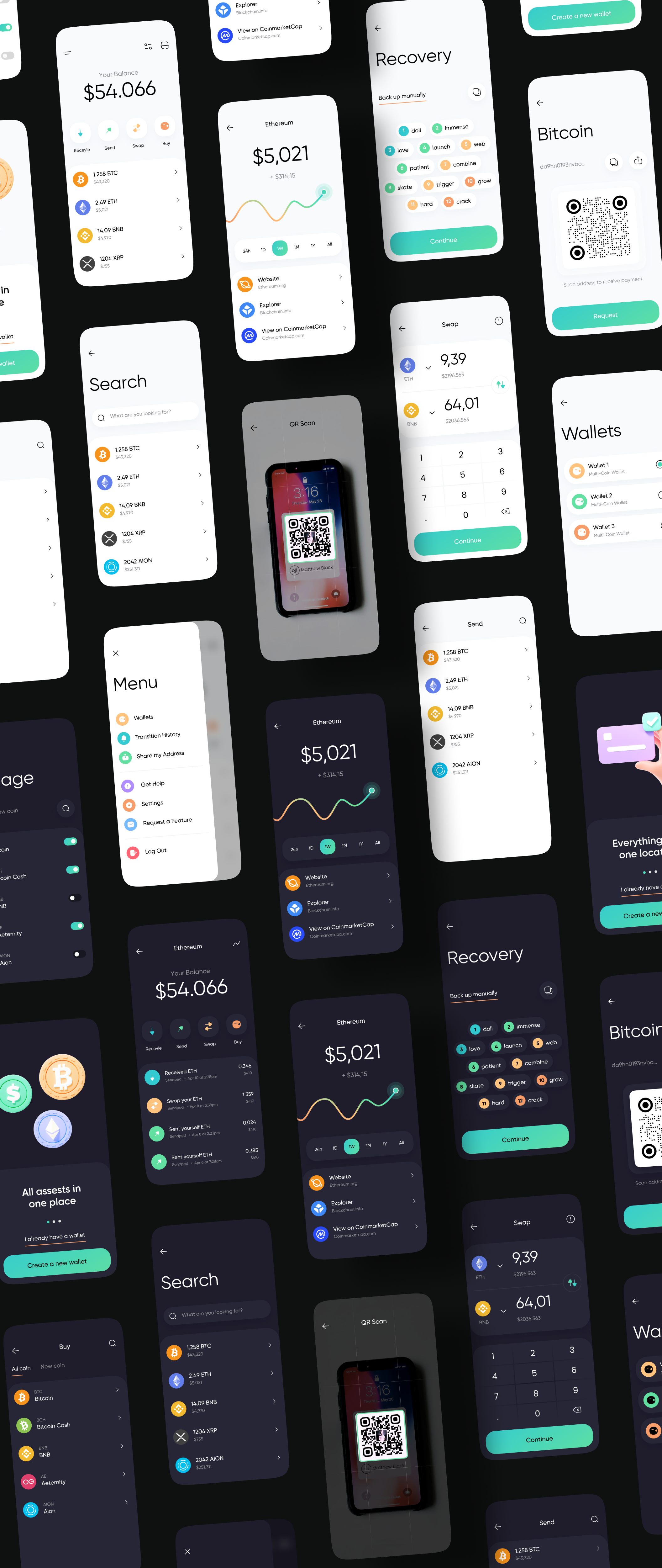This screenshot has height=1568, width=662.
Task: Tap the Continue button on Recovery screen
Action: [x=444, y=240]
